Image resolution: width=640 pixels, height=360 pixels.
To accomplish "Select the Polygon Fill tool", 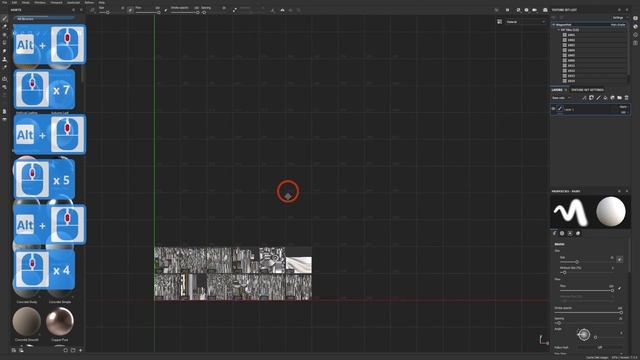I will pyautogui.click(x=4, y=43).
